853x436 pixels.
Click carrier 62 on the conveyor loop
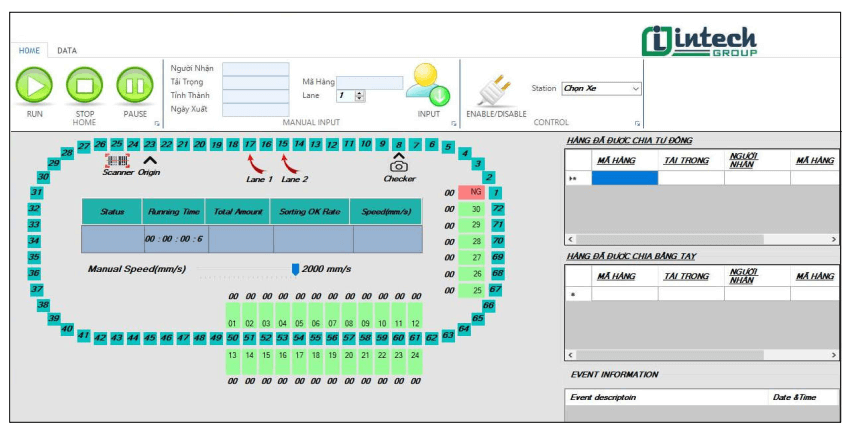(431, 338)
